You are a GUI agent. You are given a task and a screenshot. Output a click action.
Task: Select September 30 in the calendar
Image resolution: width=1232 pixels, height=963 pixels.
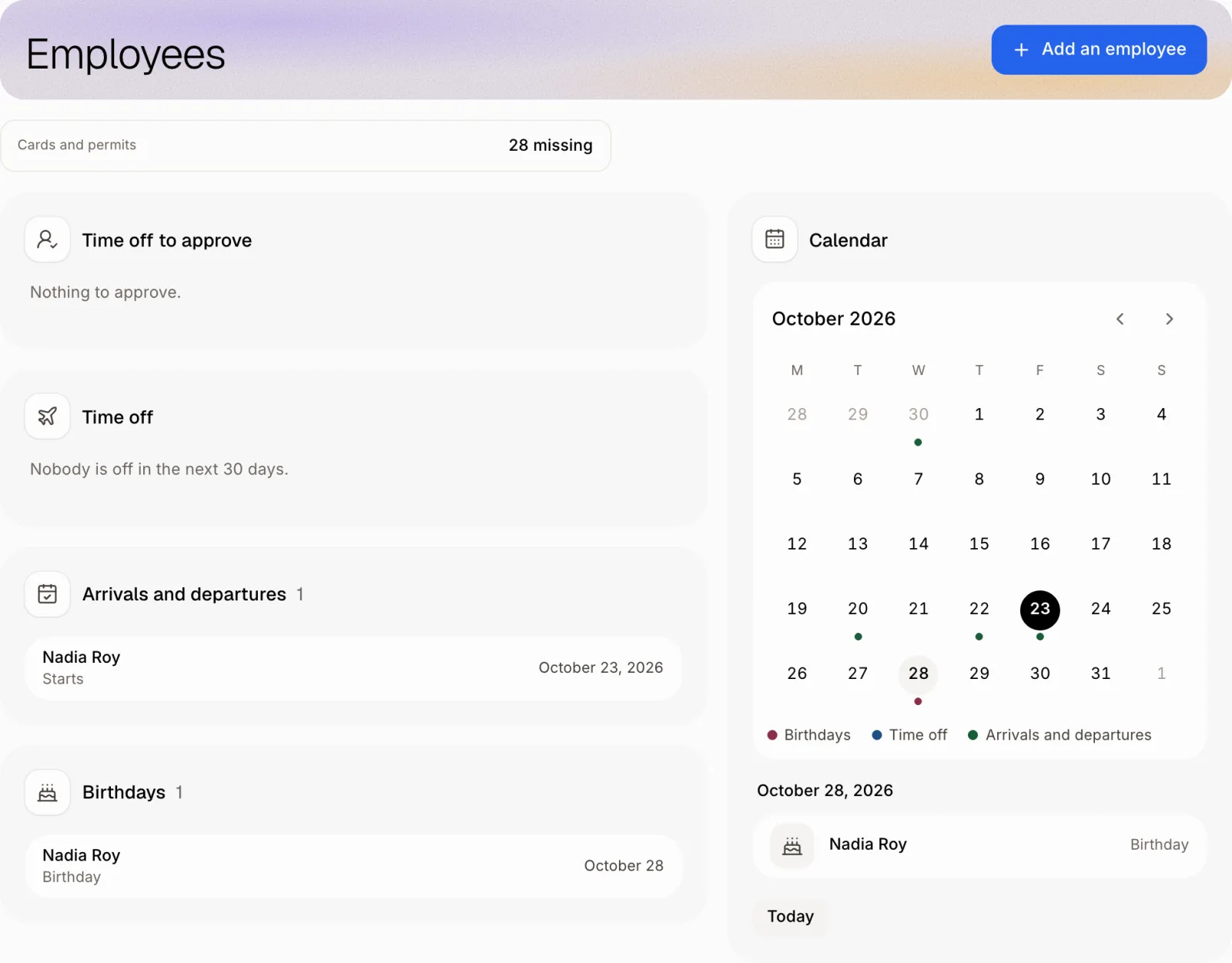click(x=918, y=415)
